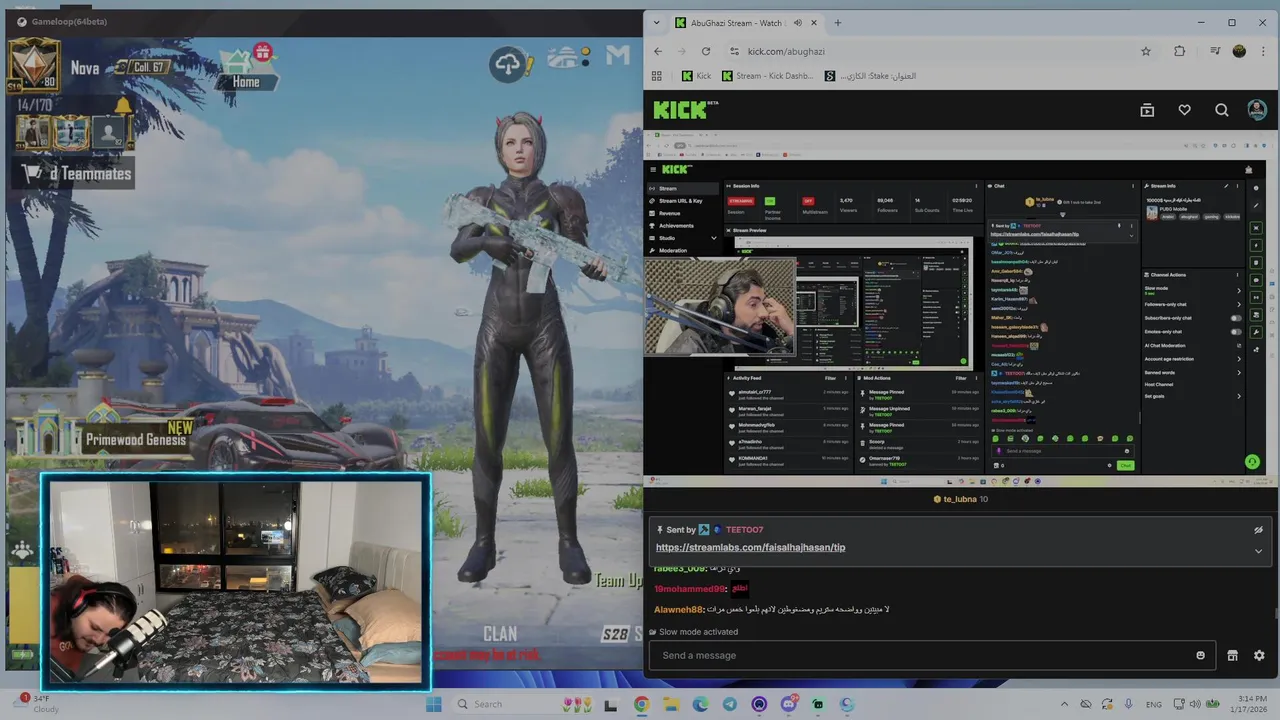Toggle Subscribers-only chat in stream dashboard

click(1236, 318)
